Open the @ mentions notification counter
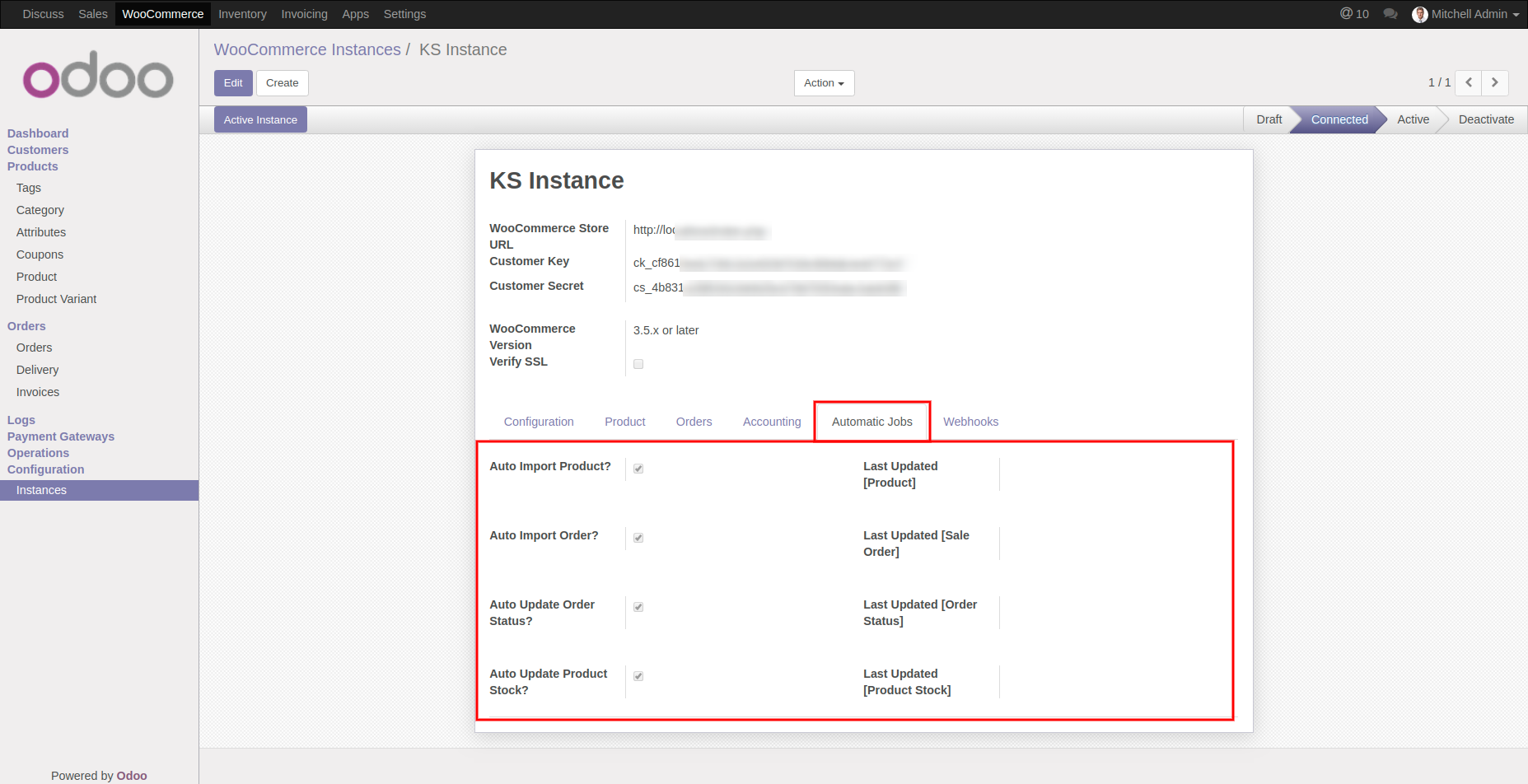The image size is (1528, 784). [1354, 14]
